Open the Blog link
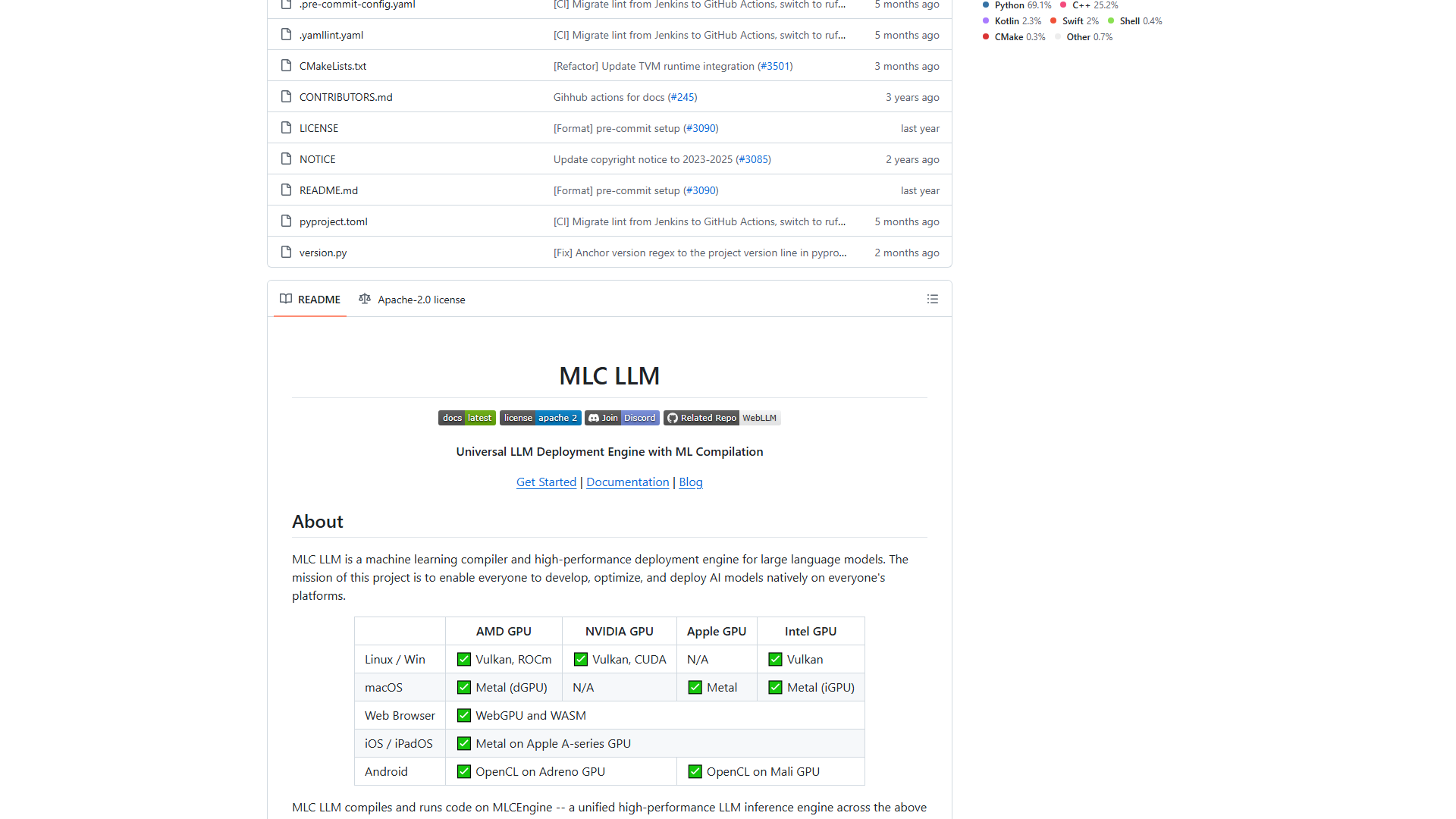1456x819 pixels. click(691, 482)
